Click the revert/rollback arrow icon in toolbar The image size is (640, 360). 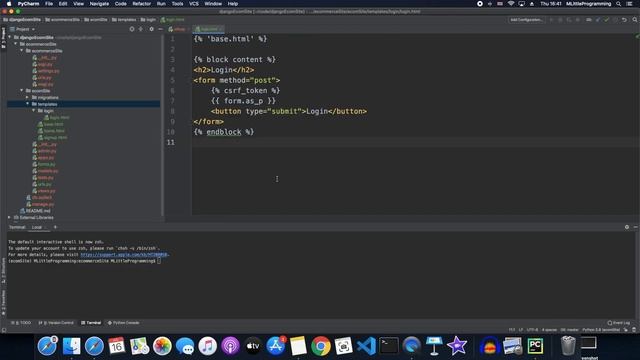click(624, 20)
